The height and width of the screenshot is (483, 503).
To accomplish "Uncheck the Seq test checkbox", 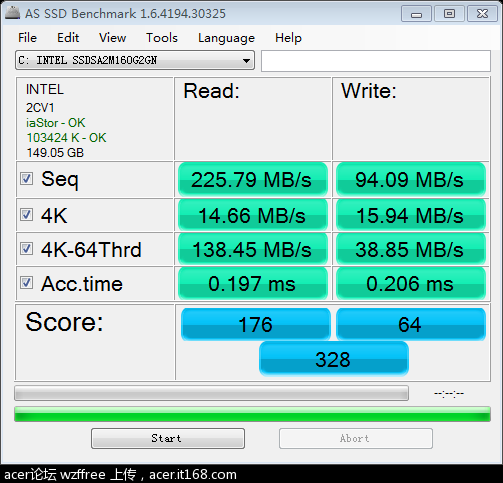I will click(x=26, y=179).
